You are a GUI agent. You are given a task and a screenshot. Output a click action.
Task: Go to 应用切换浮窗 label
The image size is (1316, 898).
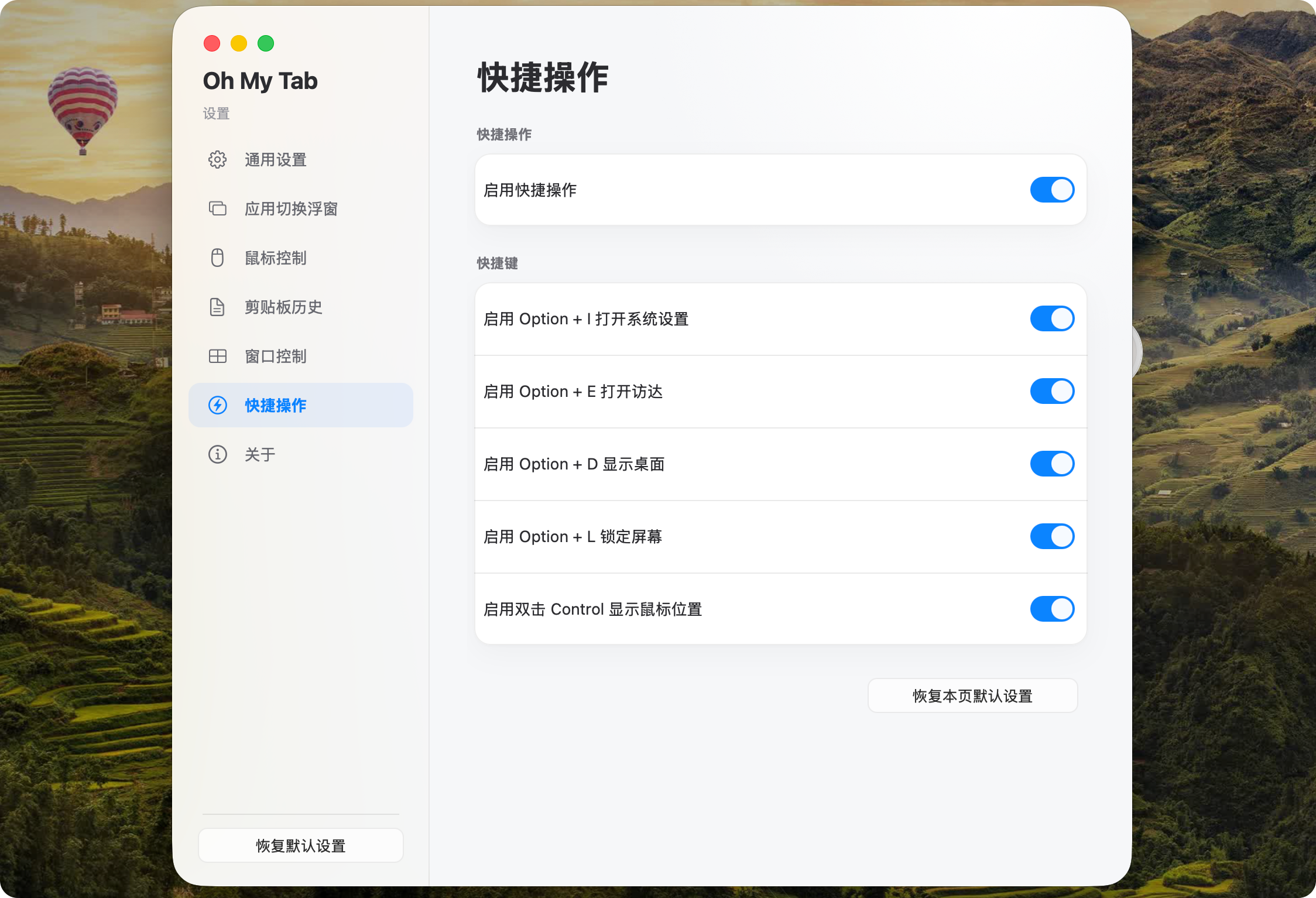click(x=291, y=209)
